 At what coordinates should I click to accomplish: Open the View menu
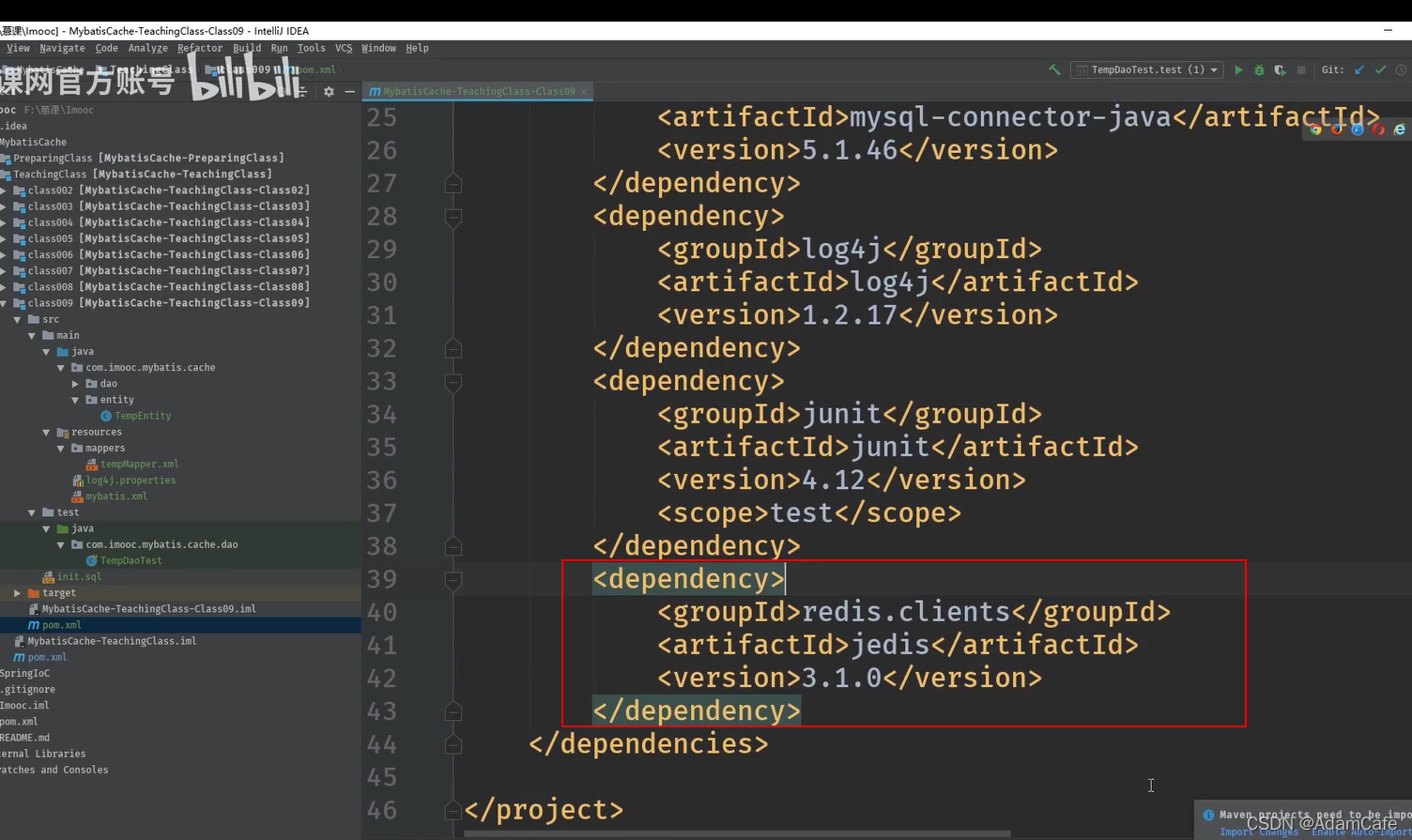click(x=18, y=48)
